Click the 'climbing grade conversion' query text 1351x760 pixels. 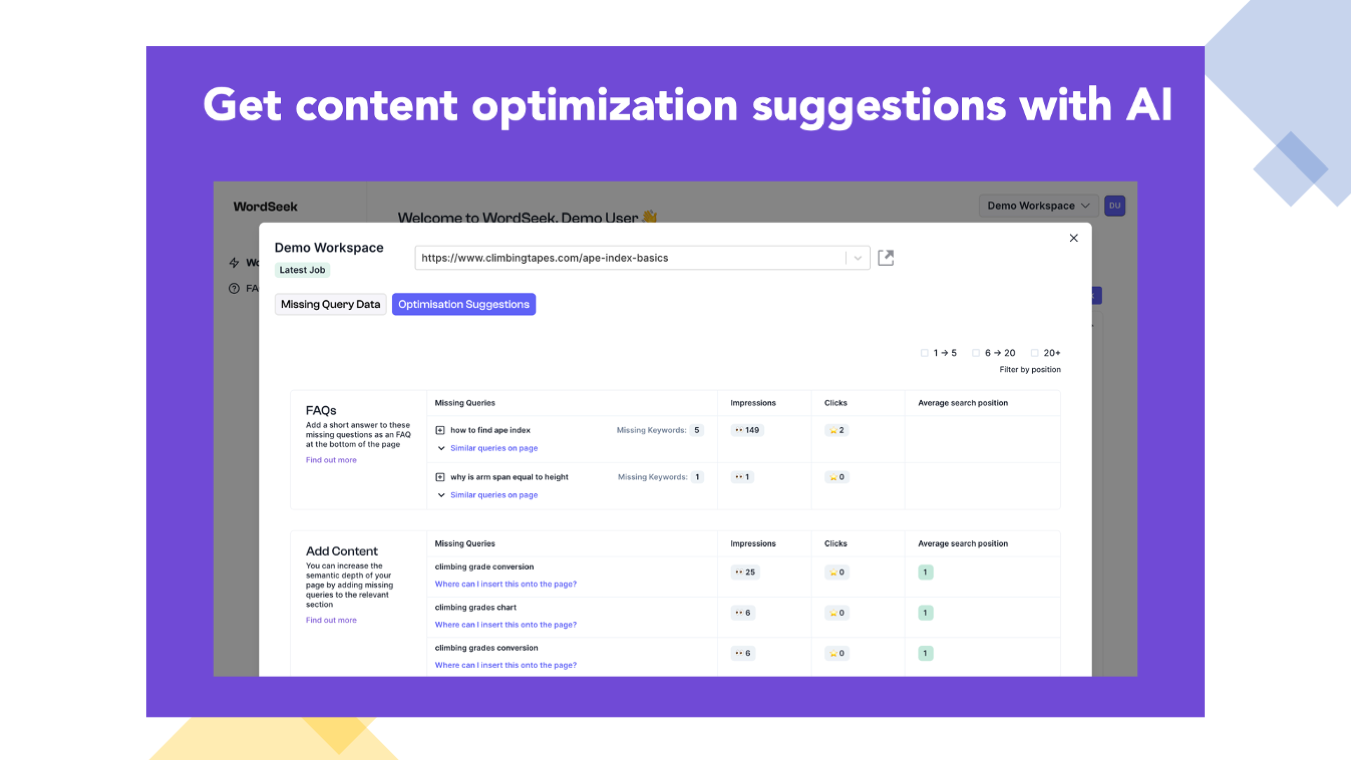pyautogui.click(x=484, y=567)
